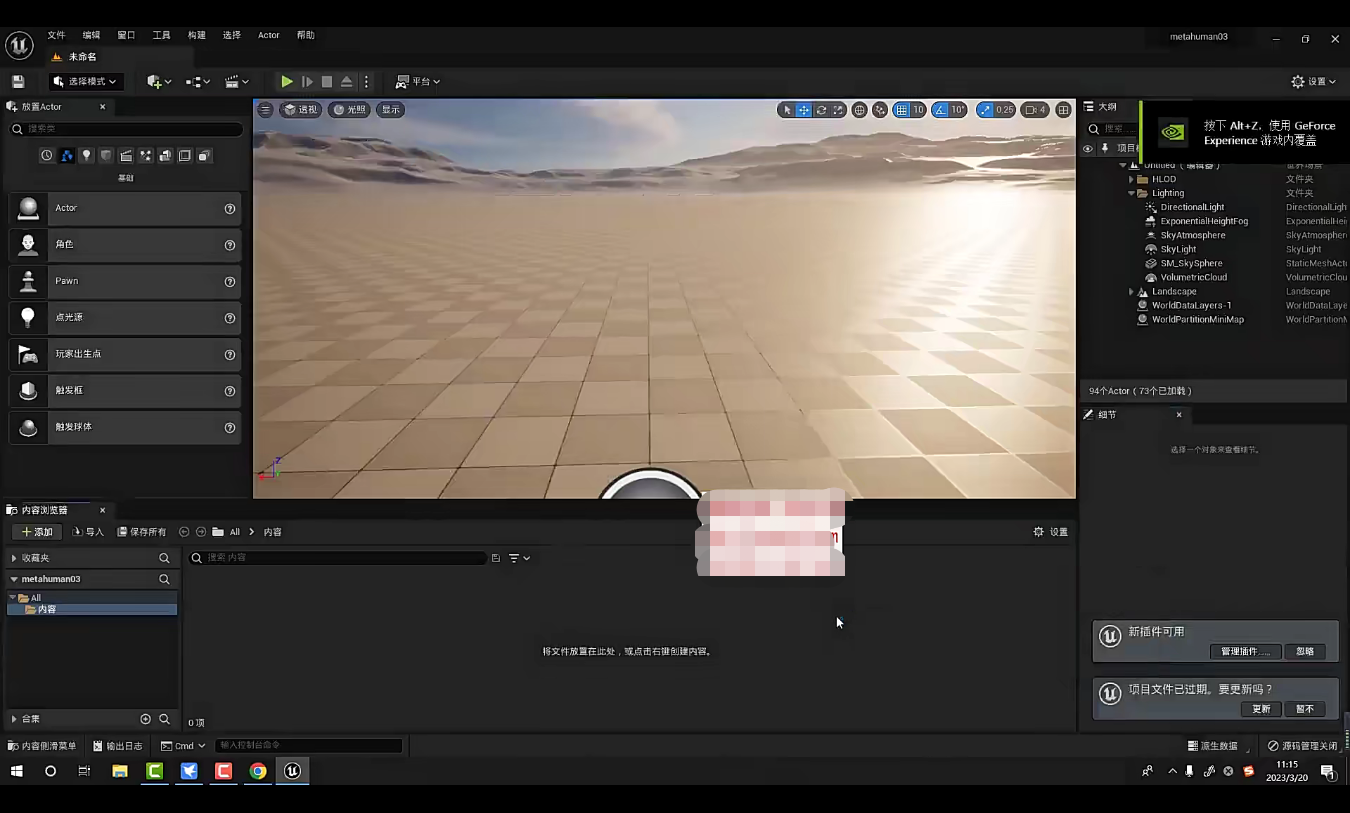1350x813 pixels.
Task: Toggle surface snapping icon in viewport
Action: click(x=880, y=110)
